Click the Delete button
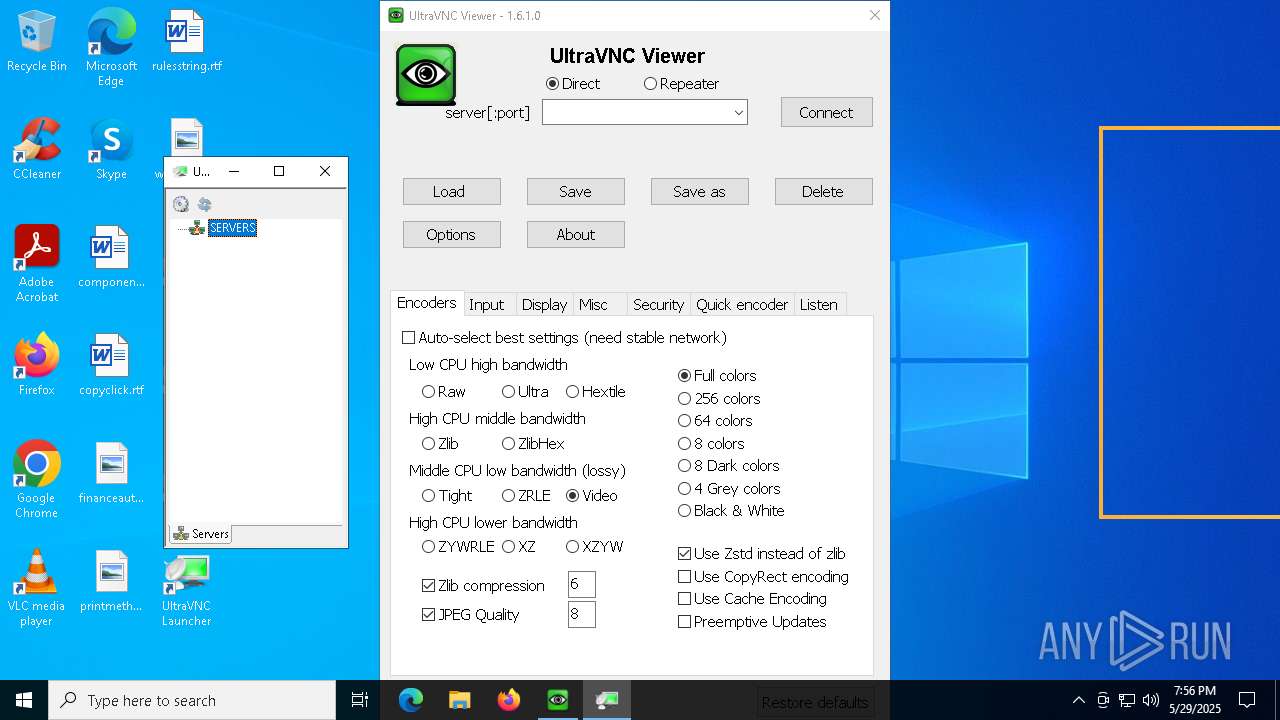1280x720 pixels. coord(823,191)
